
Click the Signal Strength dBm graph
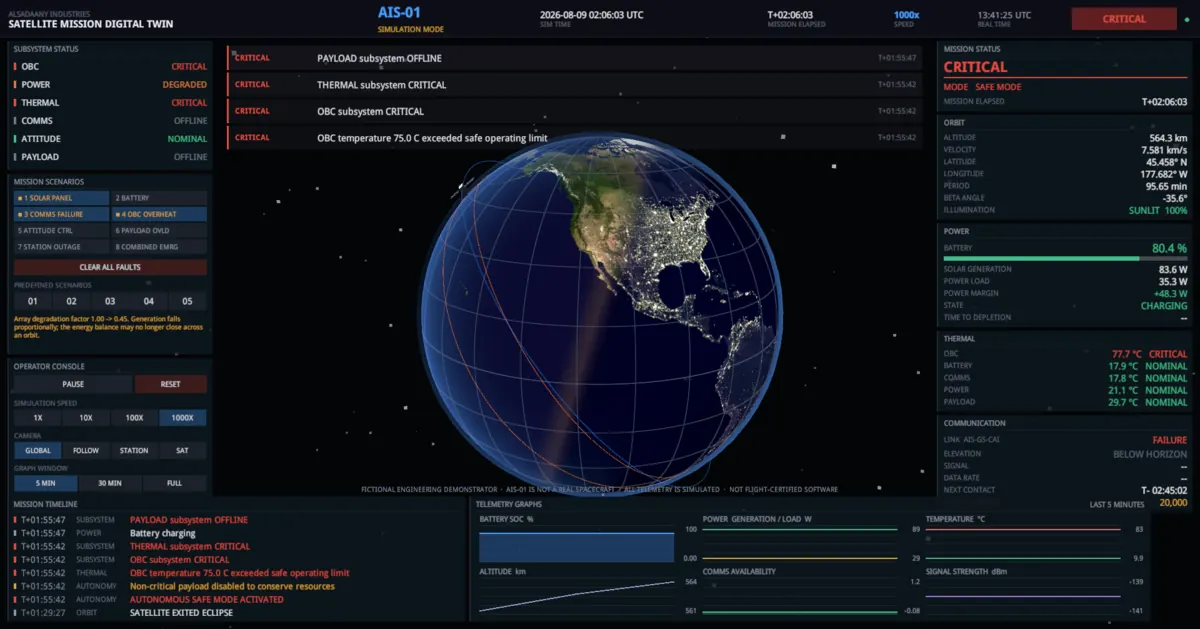click(1023, 597)
